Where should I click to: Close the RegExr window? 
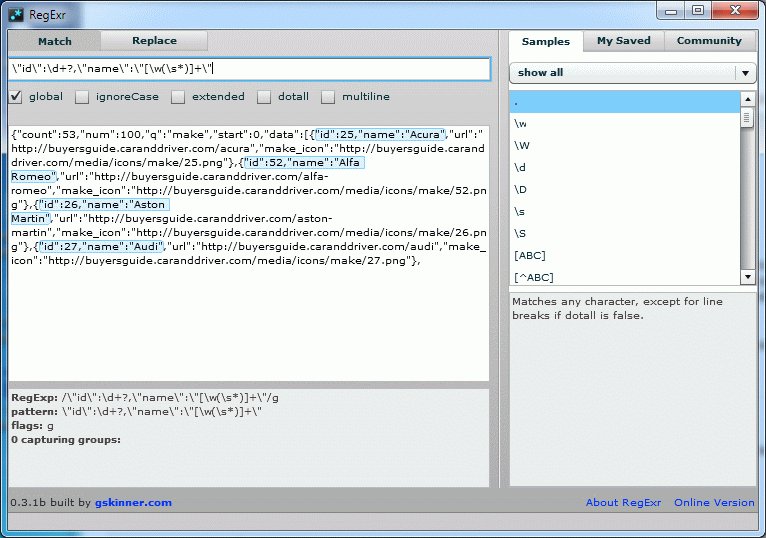[735, 11]
